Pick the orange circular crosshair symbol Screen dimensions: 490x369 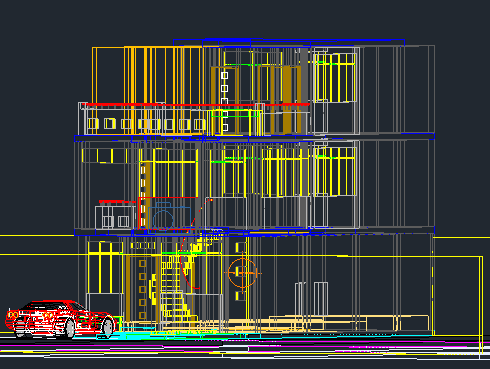click(243, 273)
